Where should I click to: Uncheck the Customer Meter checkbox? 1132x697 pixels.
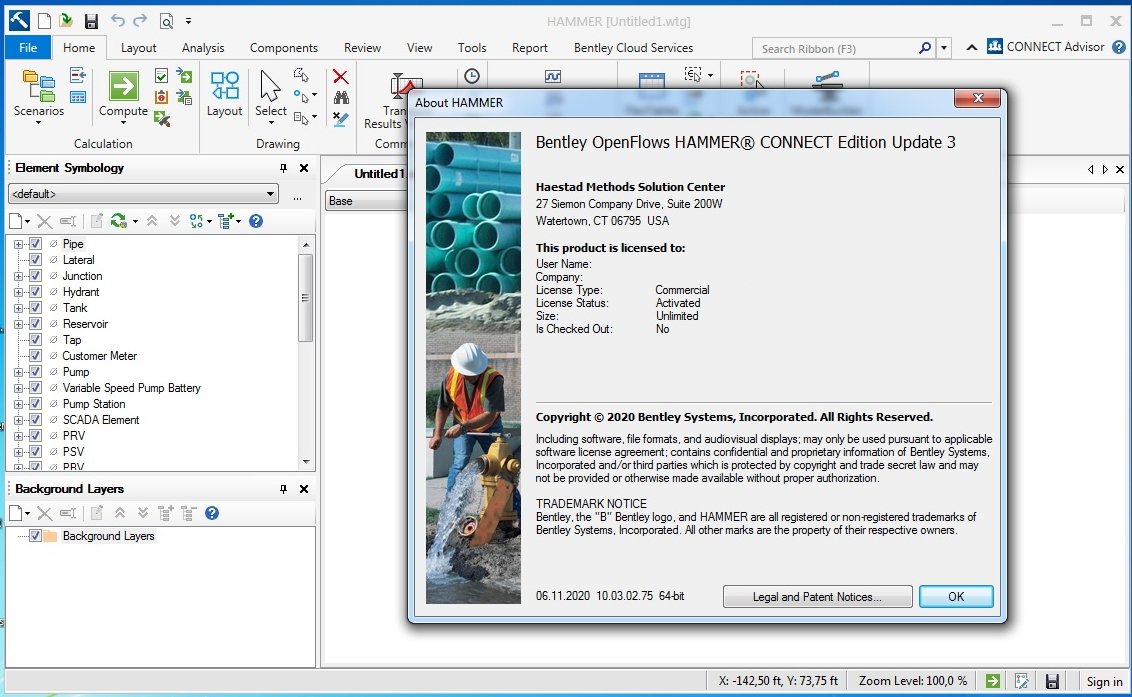click(x=35, y=355)
